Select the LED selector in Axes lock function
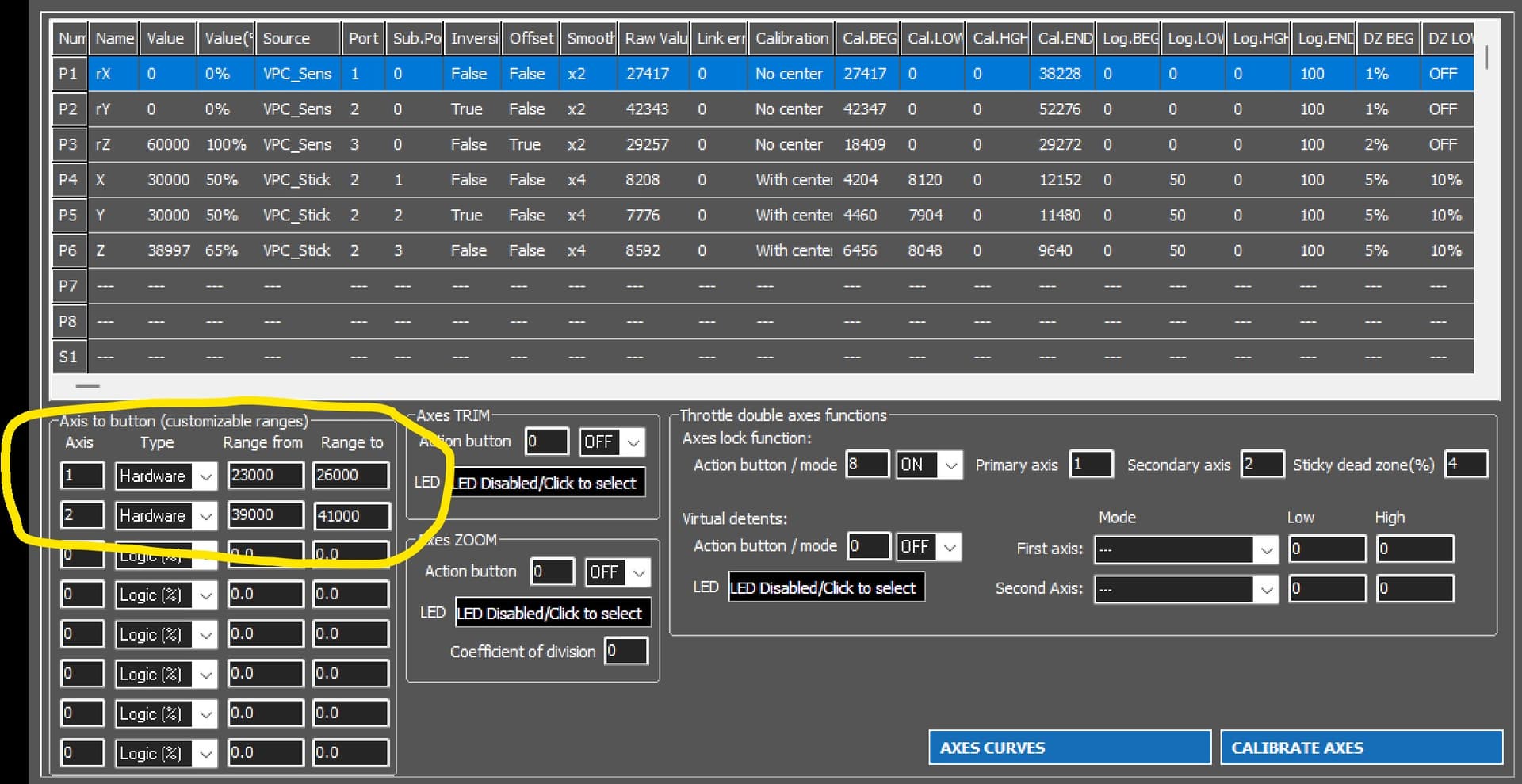Image resolution: width=1522 pixels, height=784 pixels. click(827, 587)
